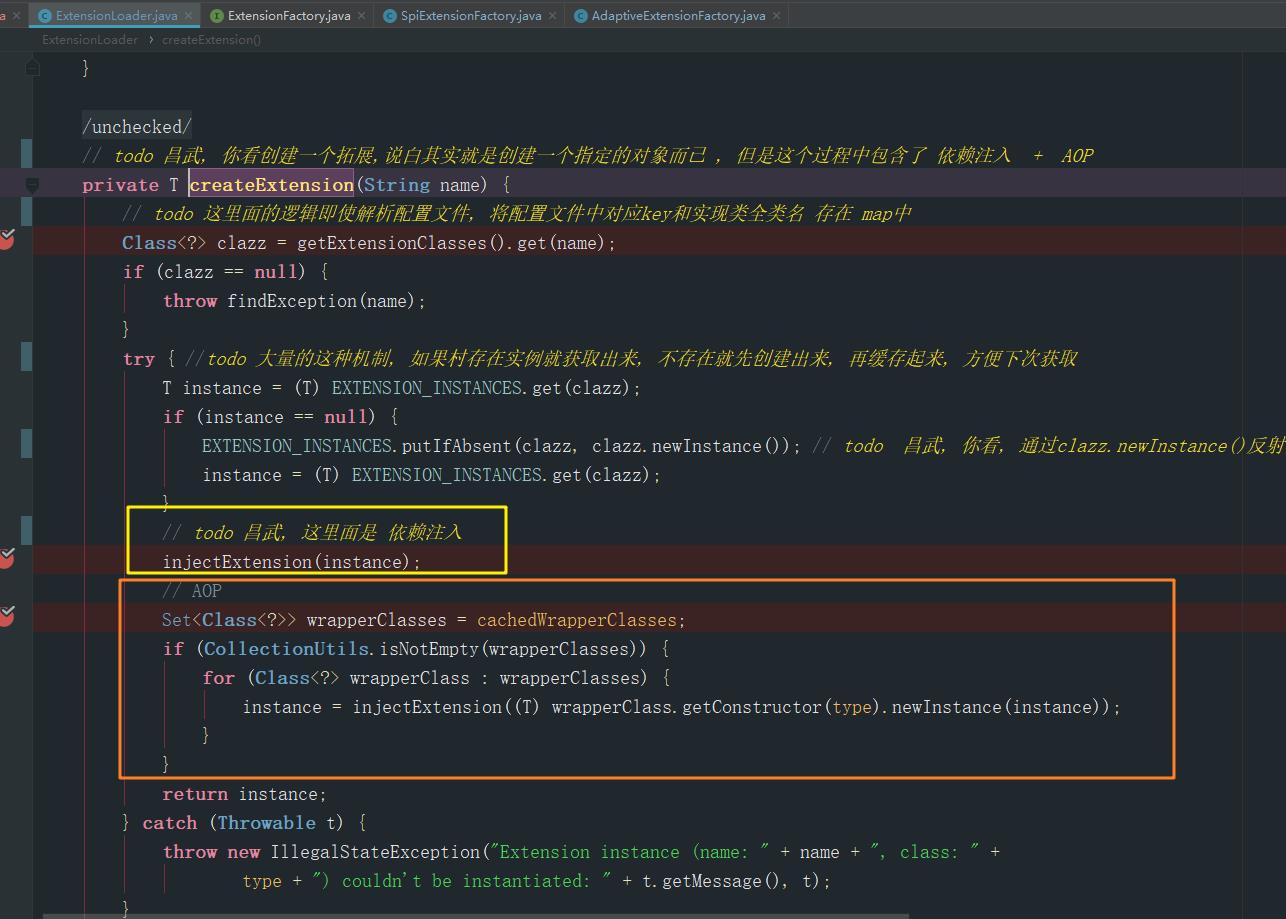Click the 'return instance;' statement
The image size is (1286, 919).
point(245,794)
